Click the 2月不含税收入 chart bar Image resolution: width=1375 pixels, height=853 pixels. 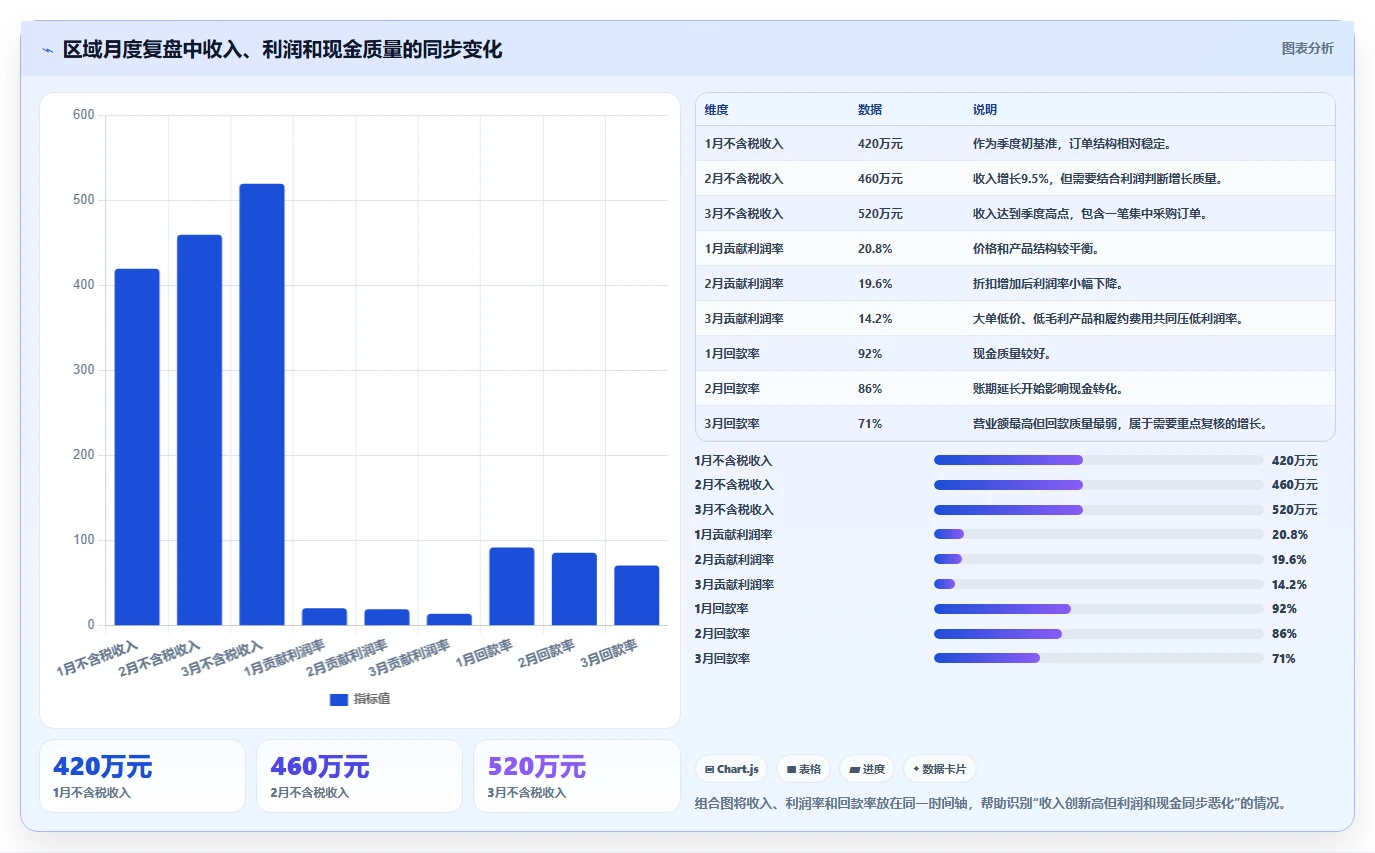(199, 430)
